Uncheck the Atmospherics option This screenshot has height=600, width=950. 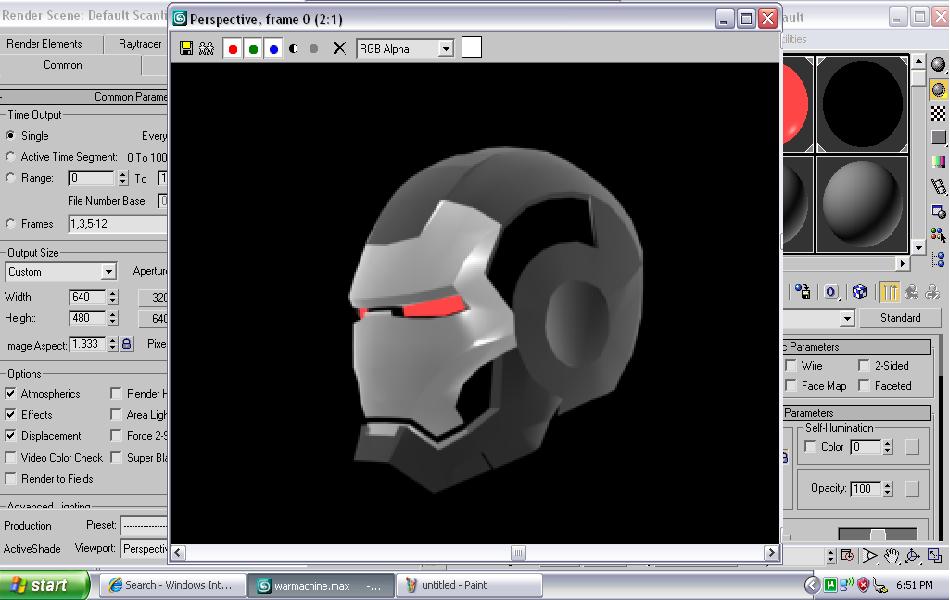coord(10,394)
